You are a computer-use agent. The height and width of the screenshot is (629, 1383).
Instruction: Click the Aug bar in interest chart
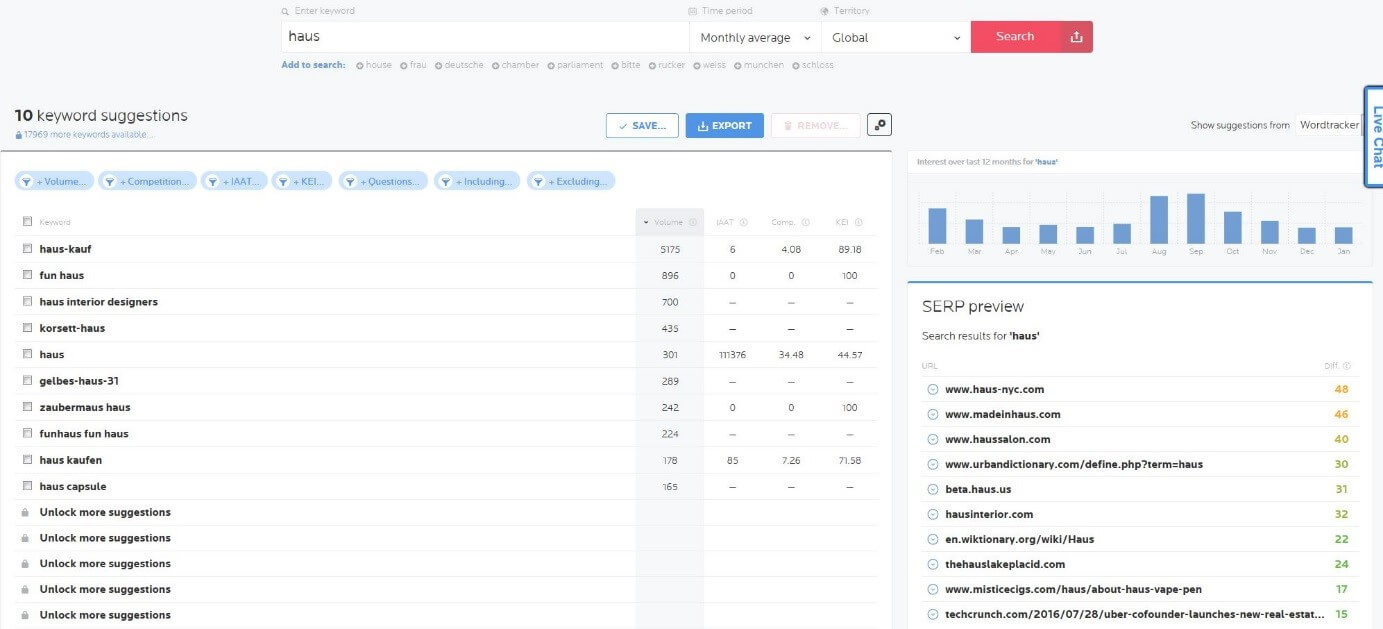(1159, 220)
